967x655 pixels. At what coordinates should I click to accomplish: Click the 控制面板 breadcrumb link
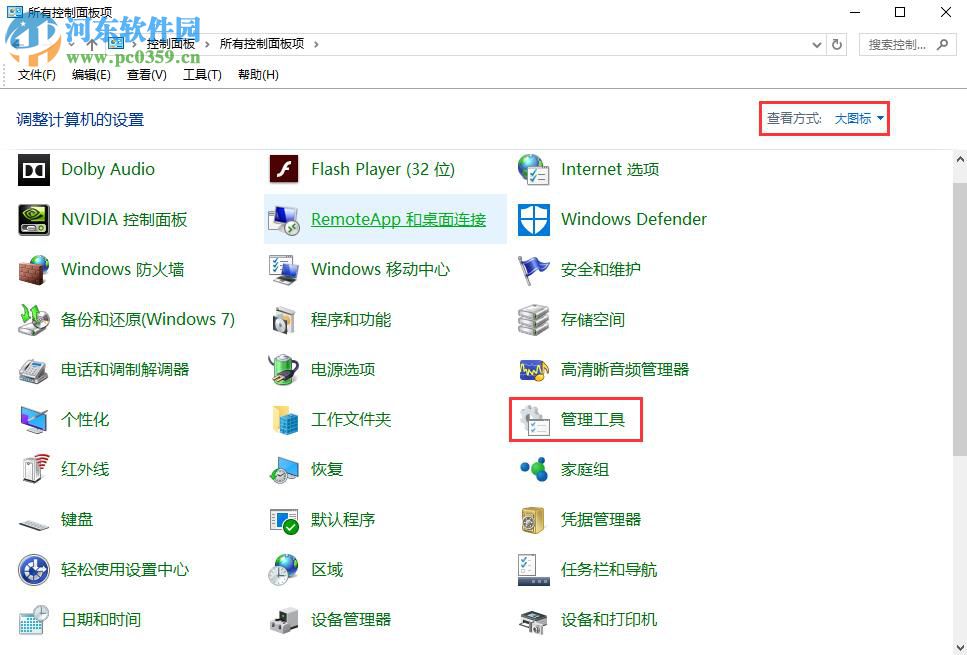point(168,44)
